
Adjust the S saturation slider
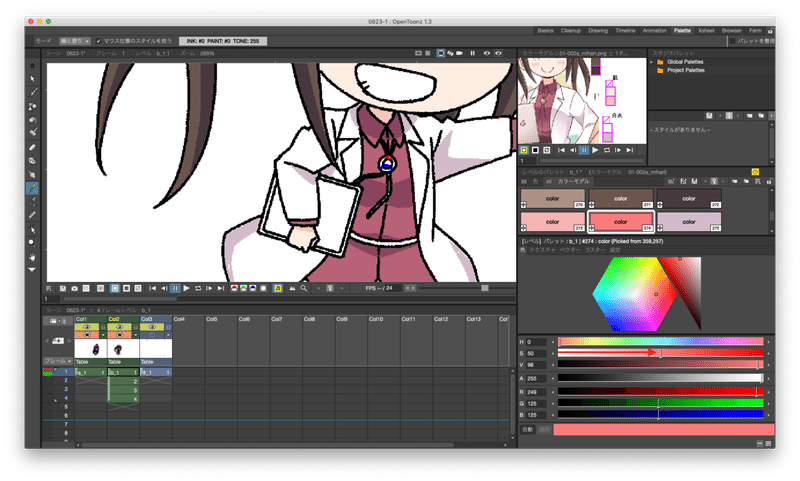(661, 353)
